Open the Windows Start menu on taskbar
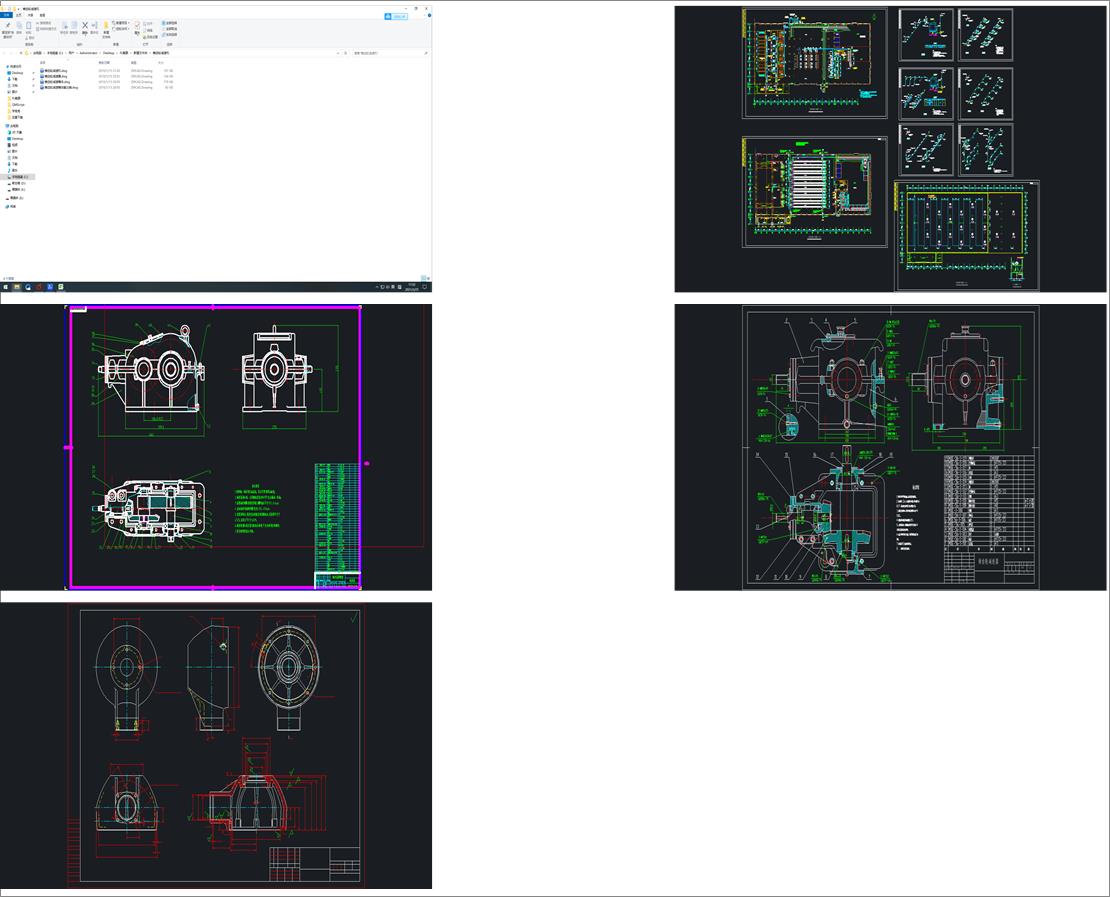1110x897 pixels. [x=4, y=287]
